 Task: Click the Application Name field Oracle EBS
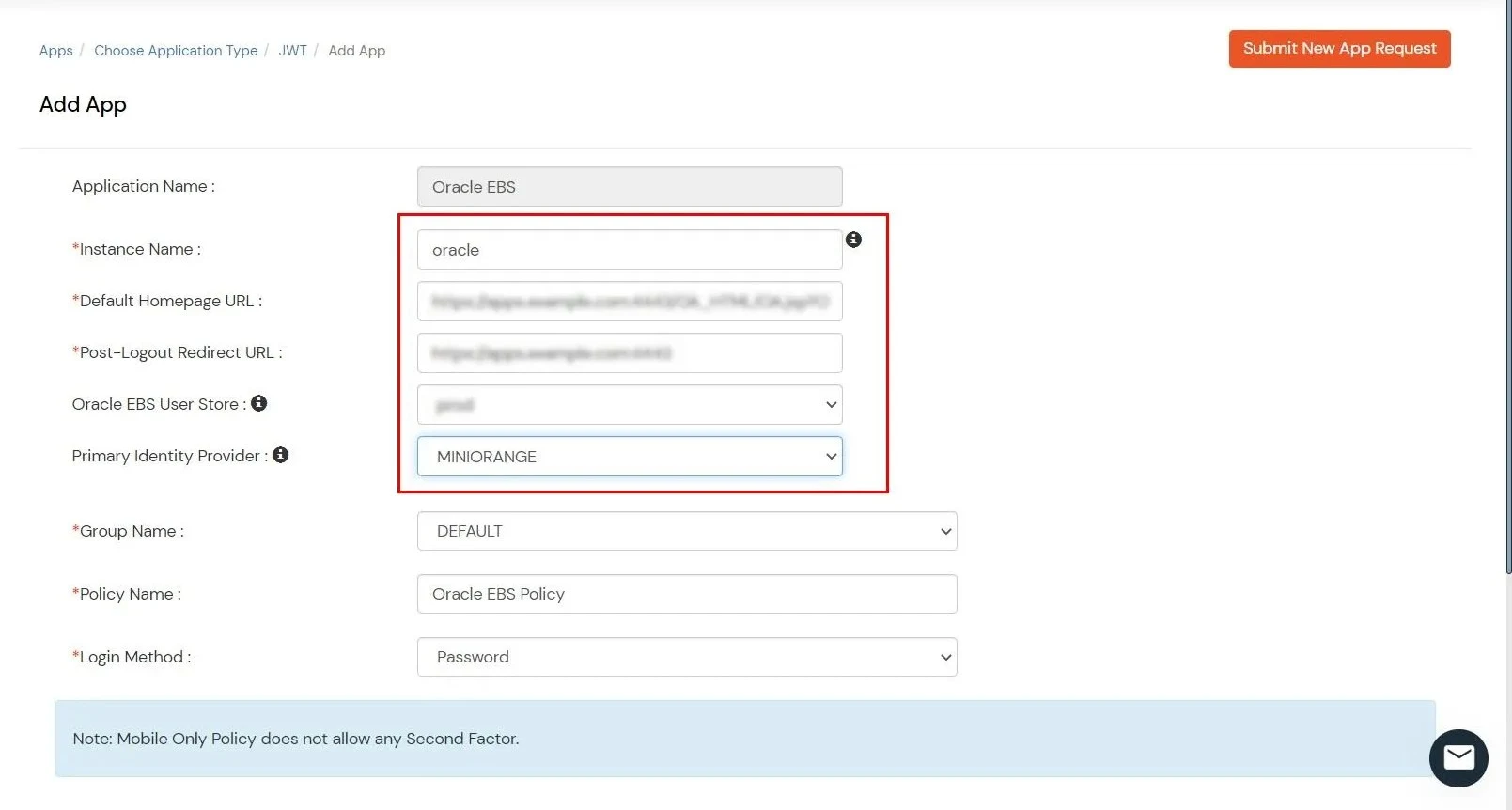630,187
